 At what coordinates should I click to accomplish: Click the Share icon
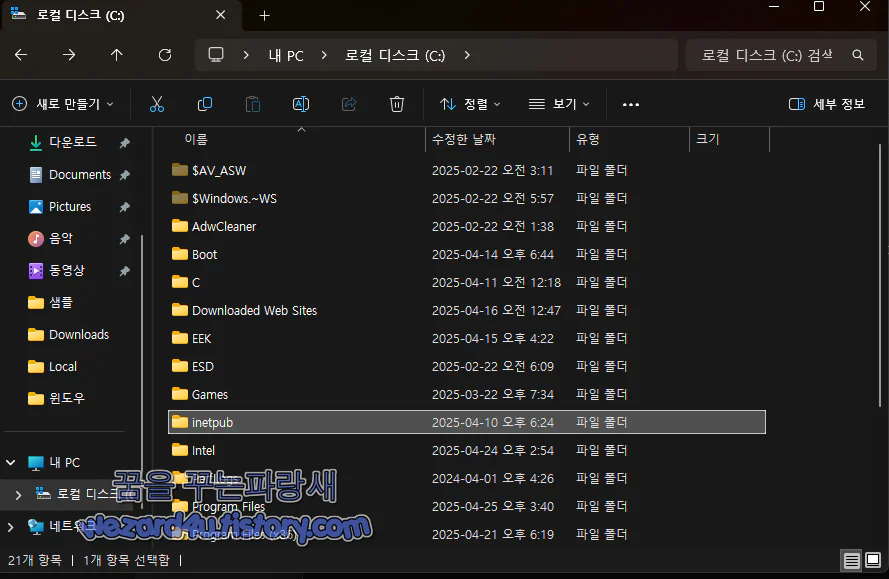(348, 103)
